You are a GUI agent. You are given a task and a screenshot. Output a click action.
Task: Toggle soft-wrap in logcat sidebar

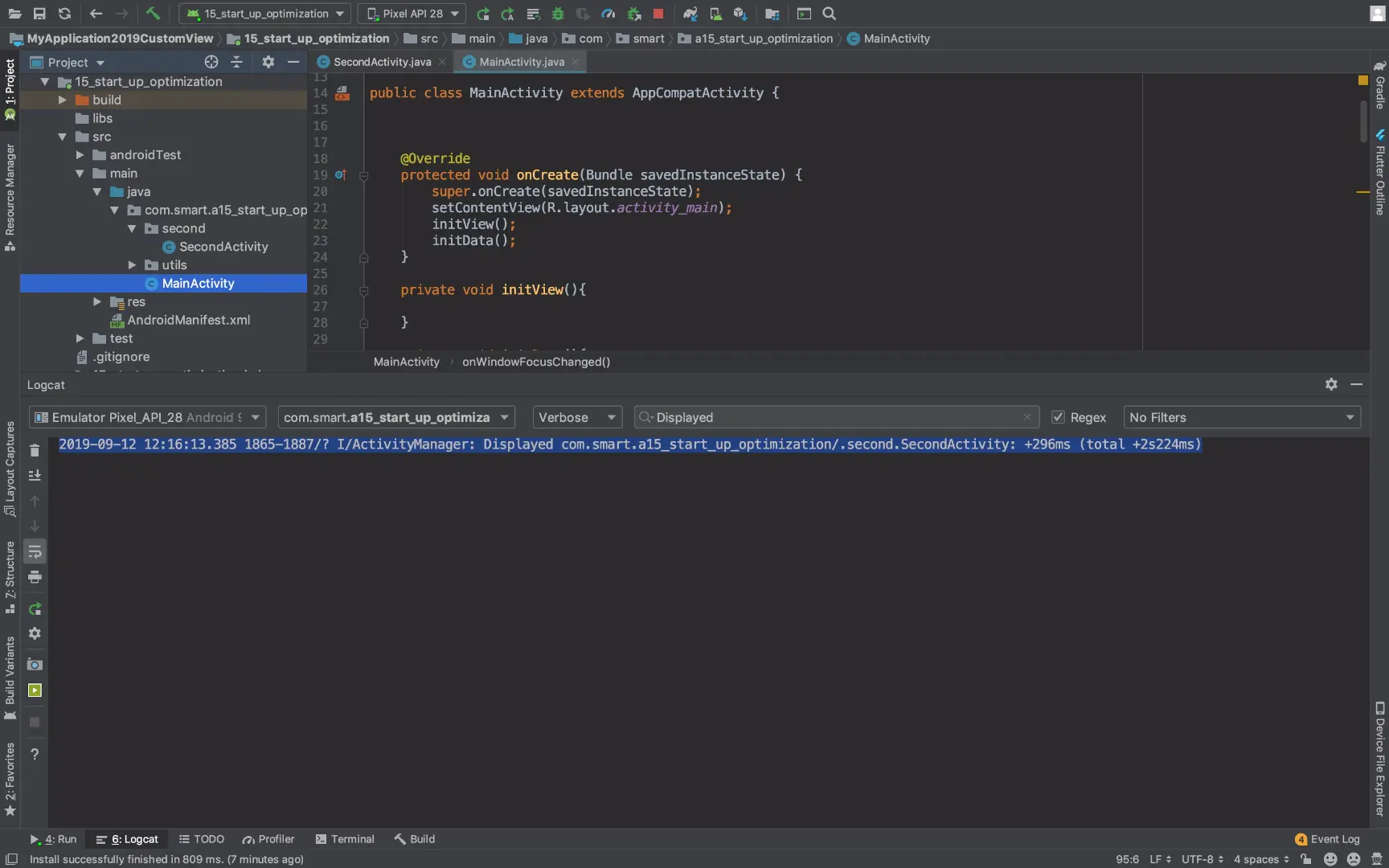(x=35, y=551)
